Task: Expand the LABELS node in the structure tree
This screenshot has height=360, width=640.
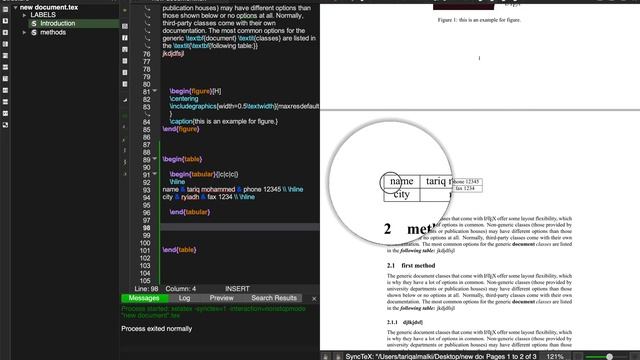Action: (24, 15)
